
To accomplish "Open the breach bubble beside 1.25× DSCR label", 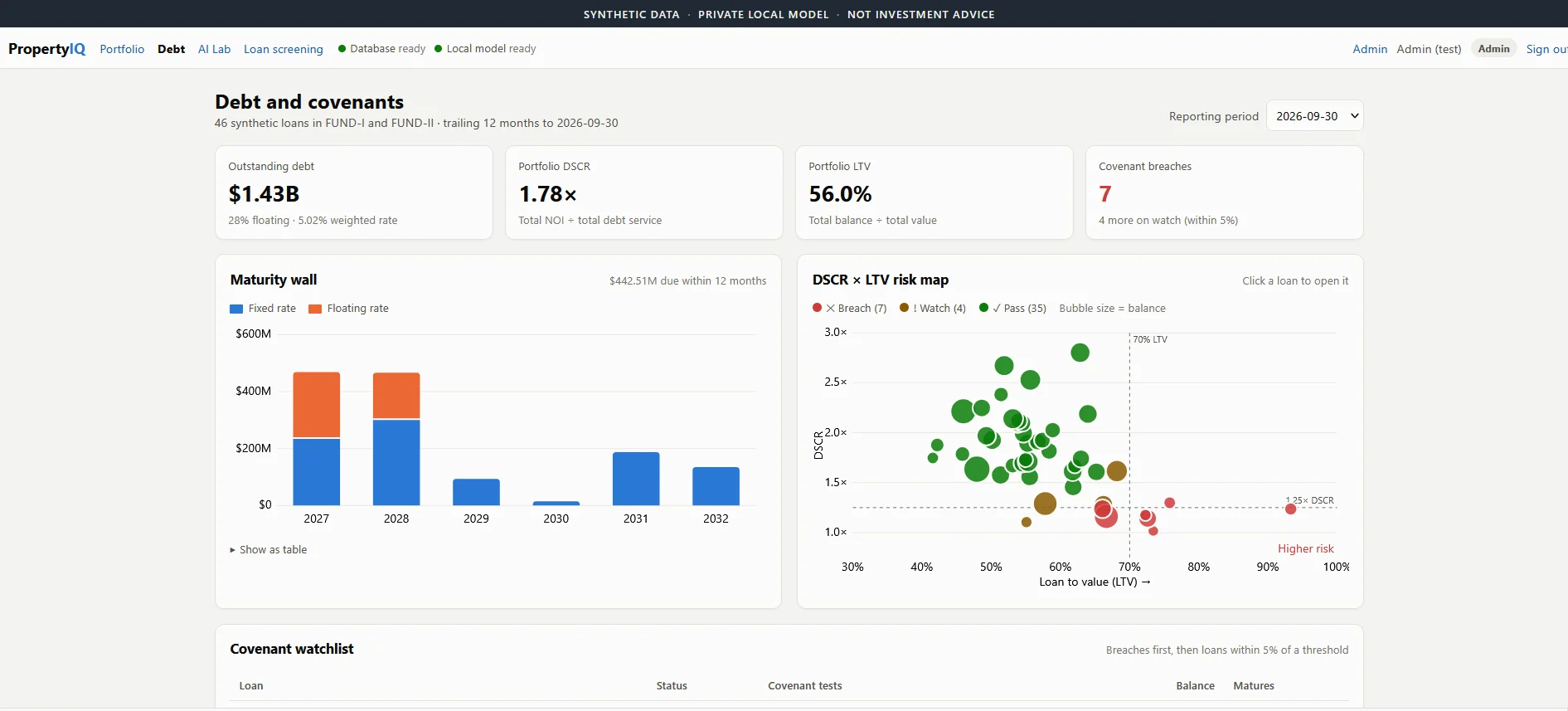I will [x=1290, y=509].
